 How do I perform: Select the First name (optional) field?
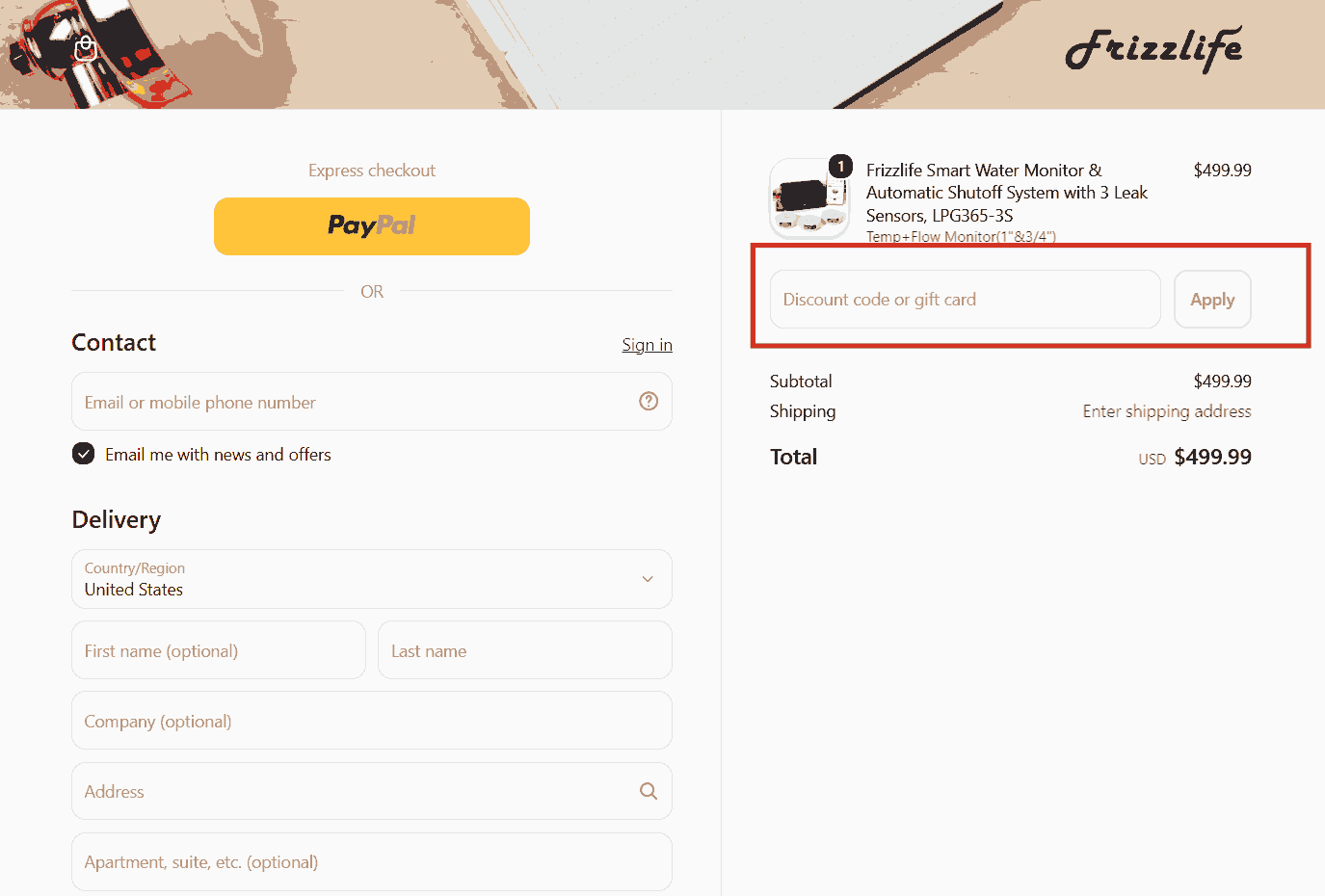[x=219, y=650]
